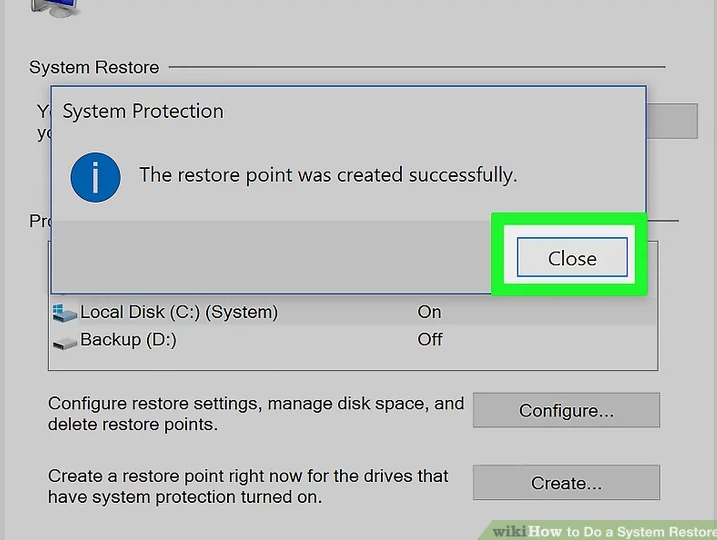Image resolution: width=717 pixels, height=540 pixels.
Task: Click the Windows drive icon beside Local Disk
Action: pos(64,313)
